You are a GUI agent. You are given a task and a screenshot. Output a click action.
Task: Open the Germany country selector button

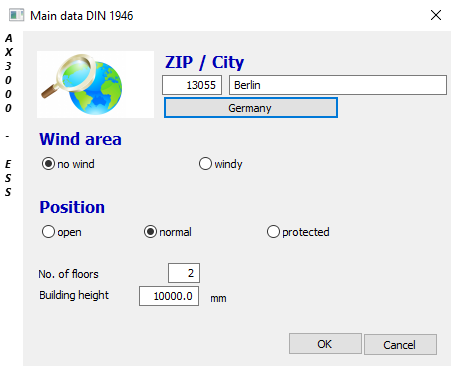tap(251, 108)
